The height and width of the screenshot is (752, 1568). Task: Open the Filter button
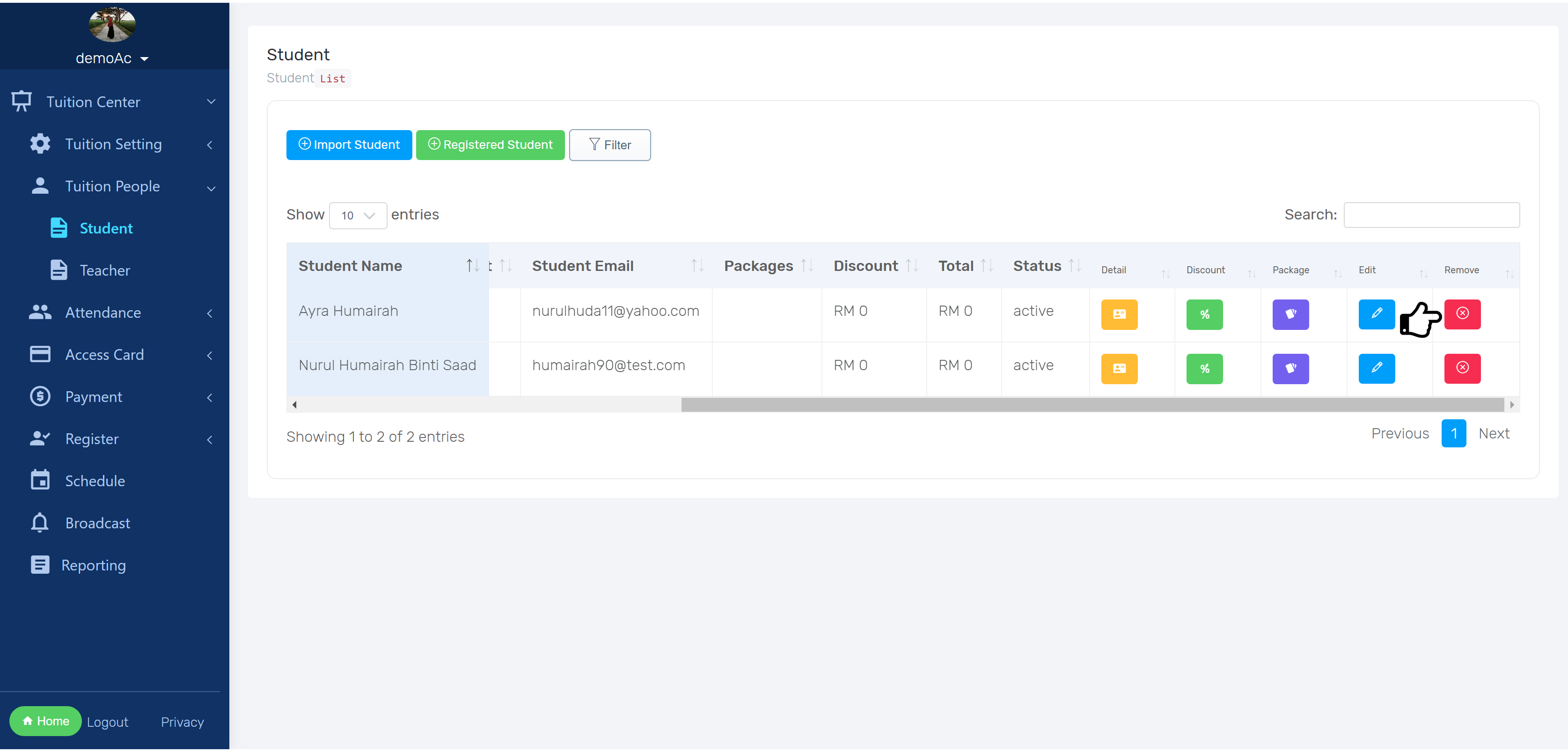(609, 145)
